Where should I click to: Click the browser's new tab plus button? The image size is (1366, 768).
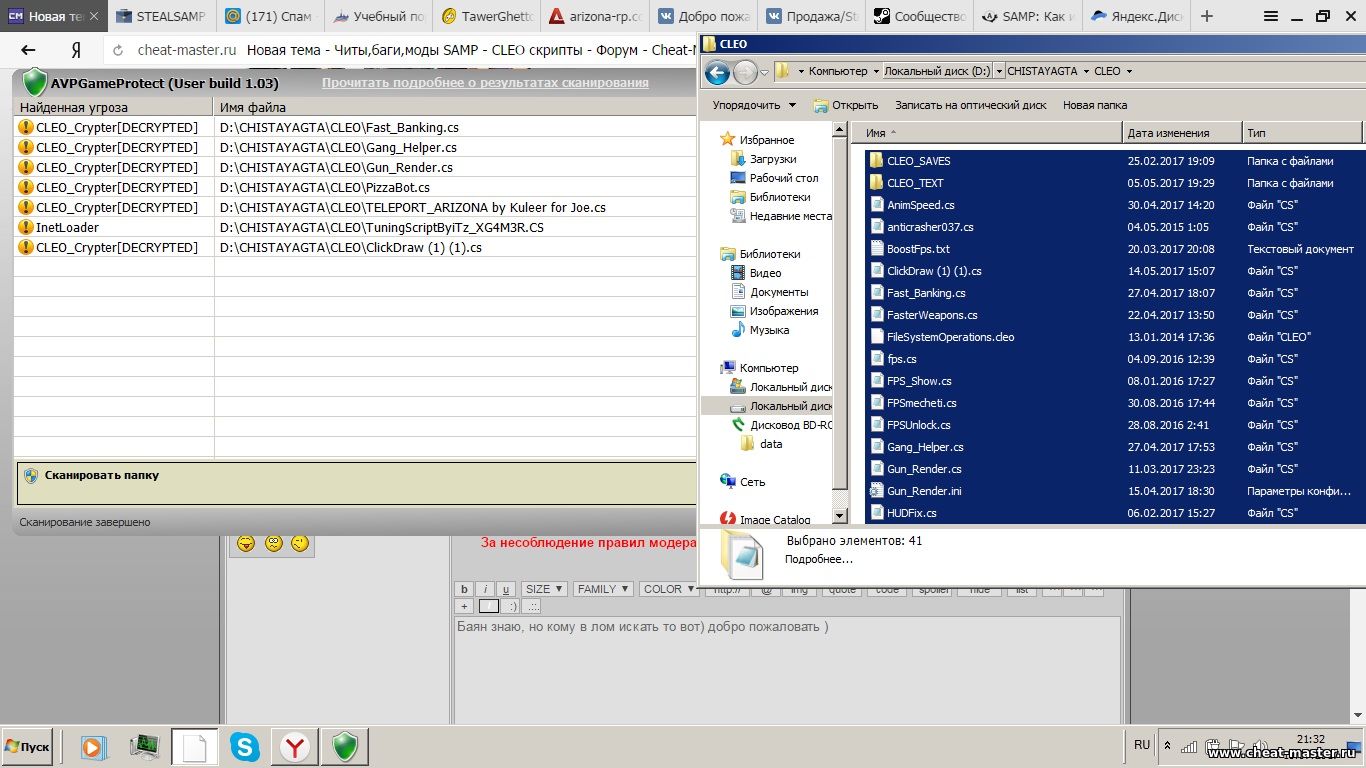point(1207,16)
